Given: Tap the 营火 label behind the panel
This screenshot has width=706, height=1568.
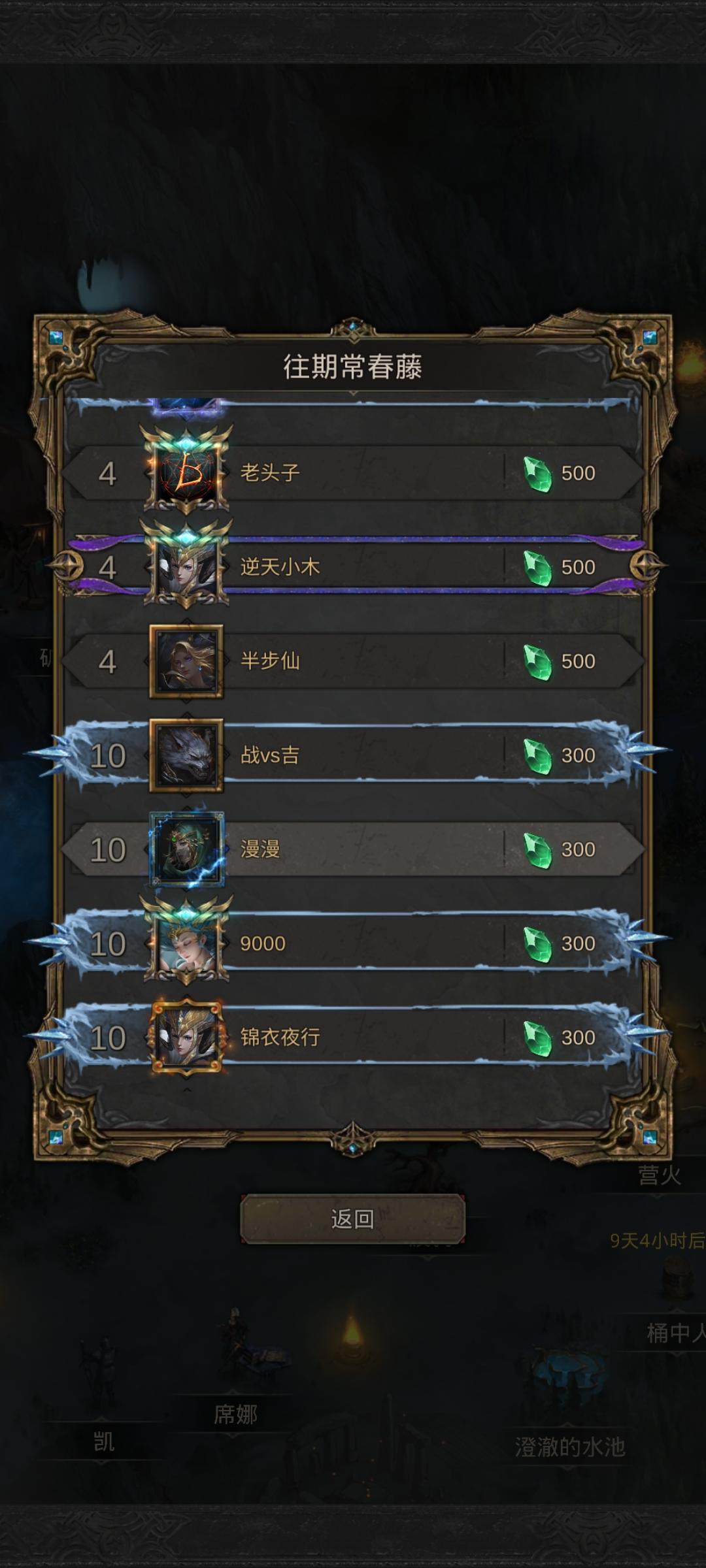Looking at the screenshot, I should (x=659, y=1176).
